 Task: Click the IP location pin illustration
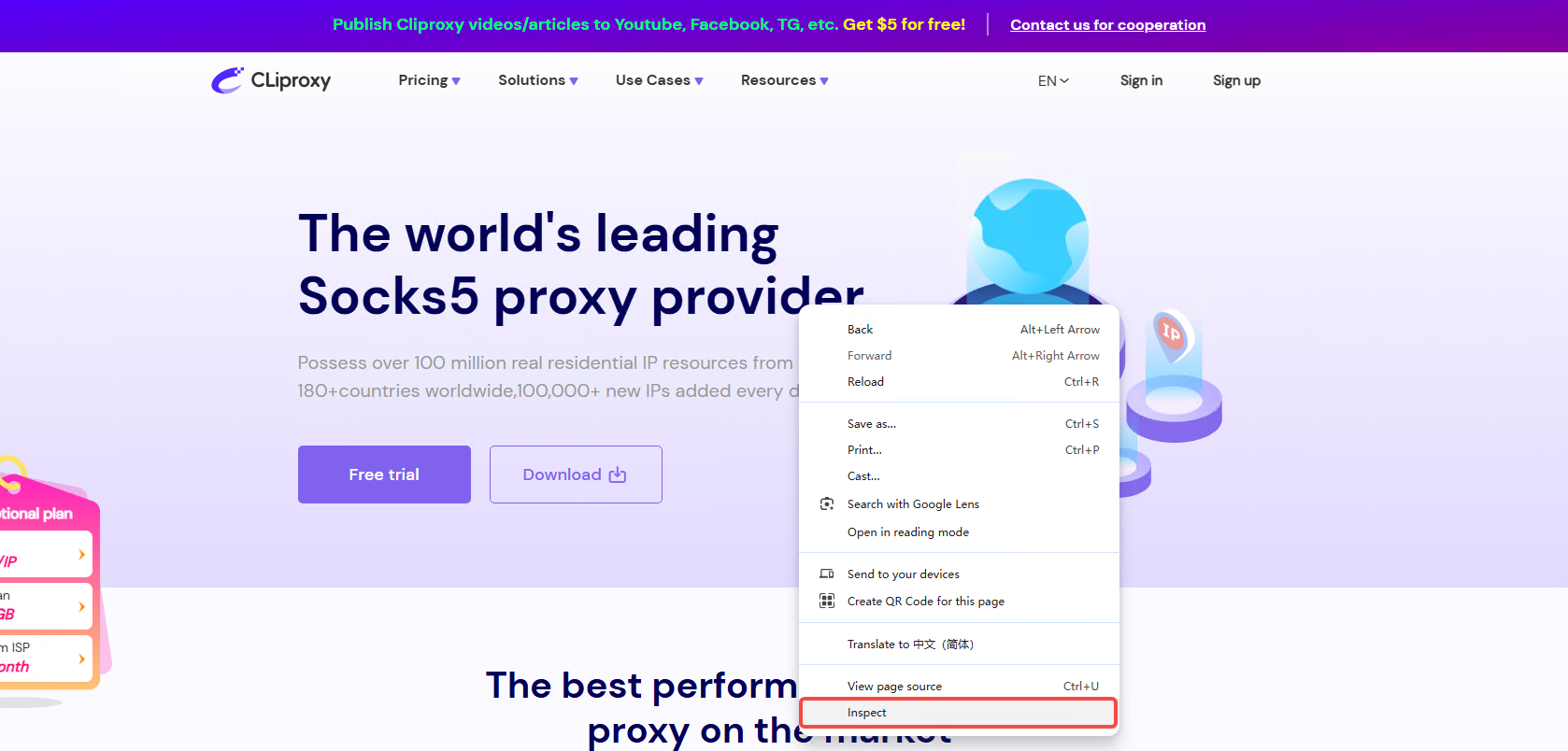point(1172,335)
